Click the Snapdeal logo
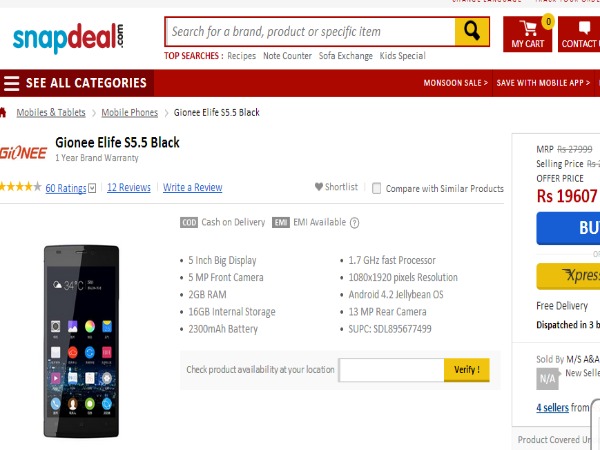 click(68, 38)
